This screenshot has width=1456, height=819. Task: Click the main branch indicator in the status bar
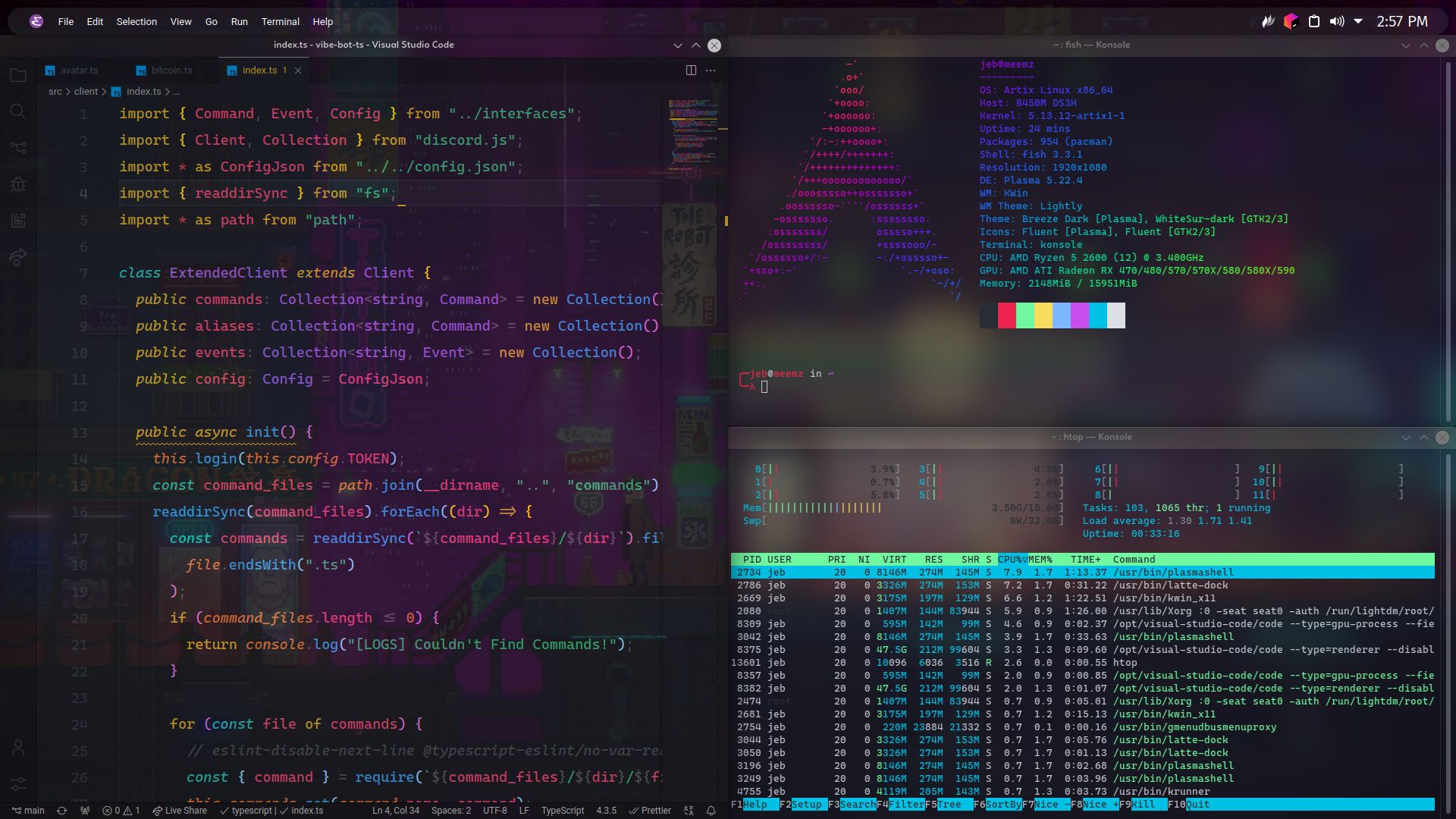pos(28,810)
